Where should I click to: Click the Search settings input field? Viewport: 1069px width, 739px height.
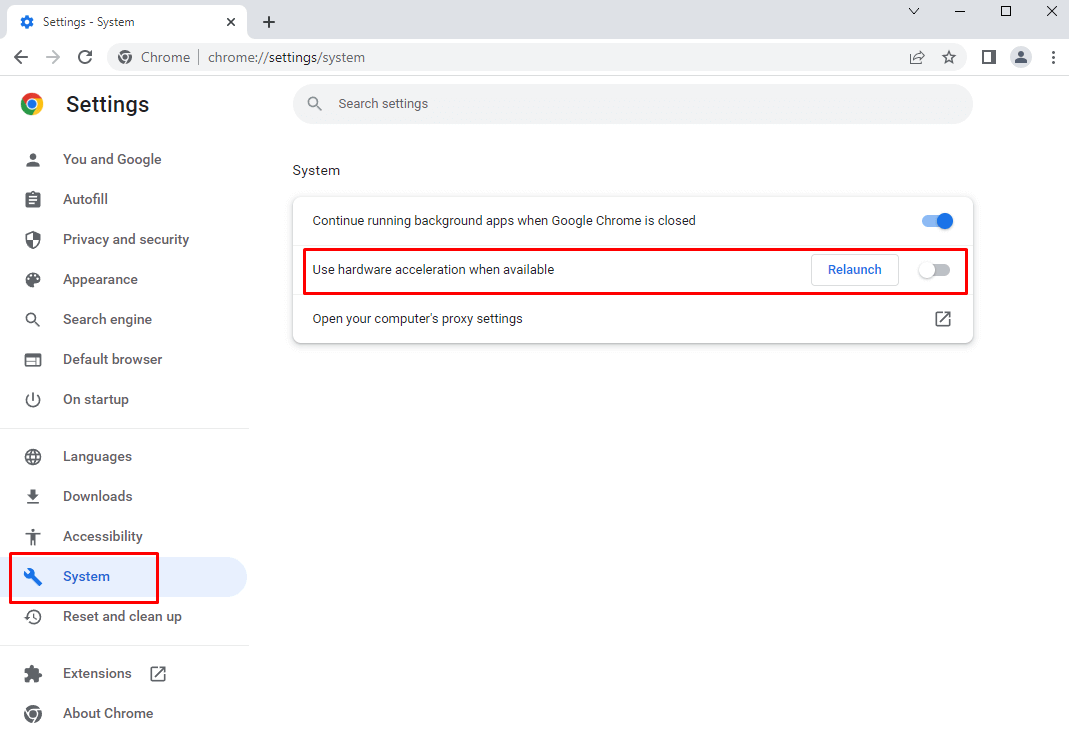point(640,104)
